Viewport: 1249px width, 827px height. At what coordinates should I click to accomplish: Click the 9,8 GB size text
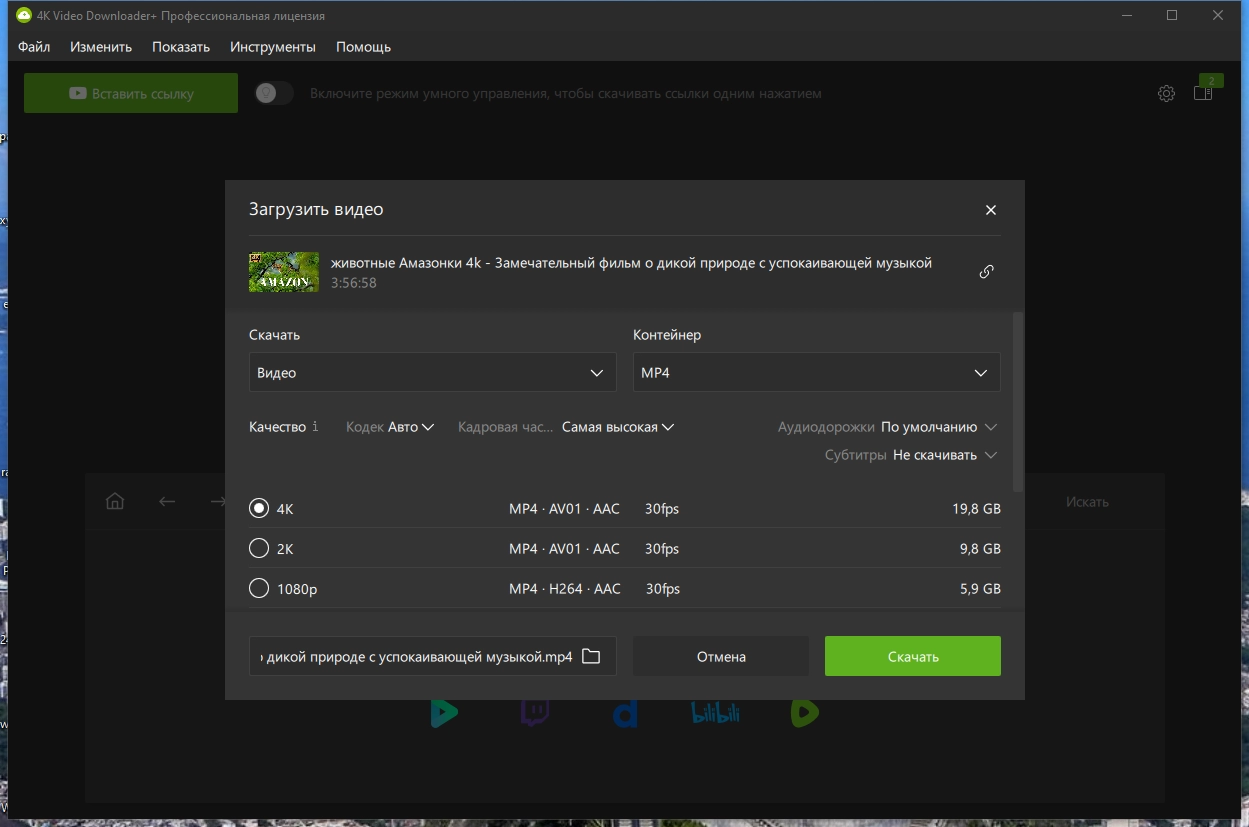point(980,549)
